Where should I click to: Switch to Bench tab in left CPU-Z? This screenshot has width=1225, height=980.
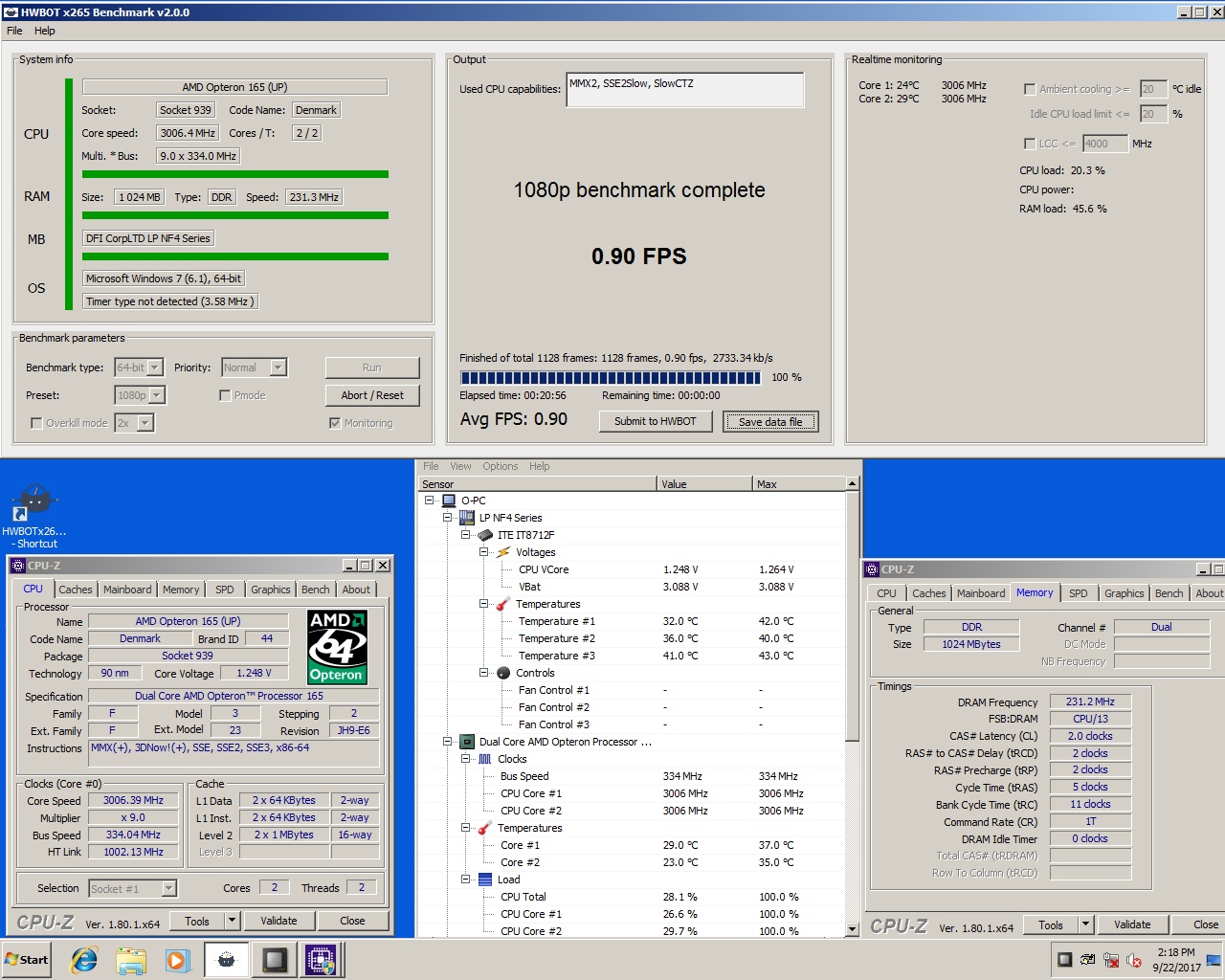(315, 590)
